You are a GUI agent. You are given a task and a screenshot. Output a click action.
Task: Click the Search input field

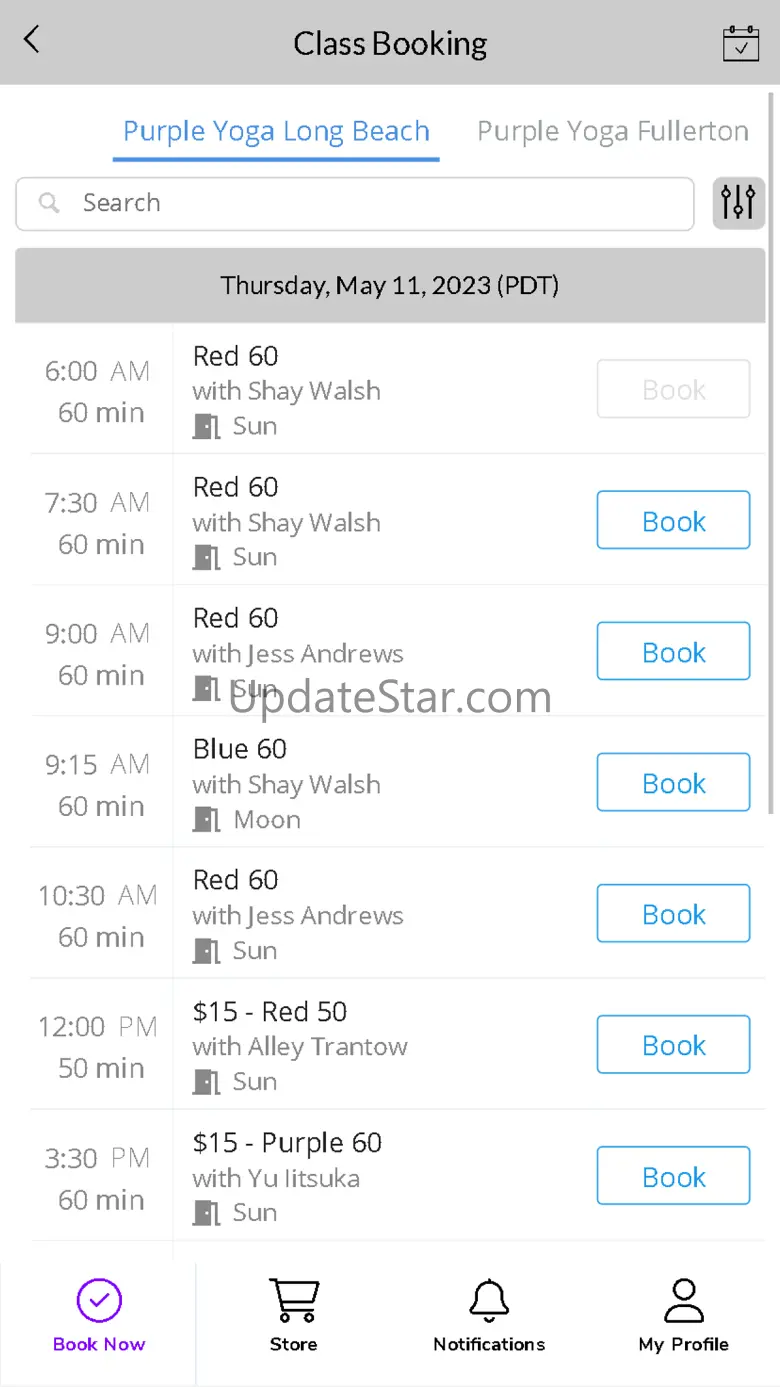pyautogui.click(x=355, y=203)
